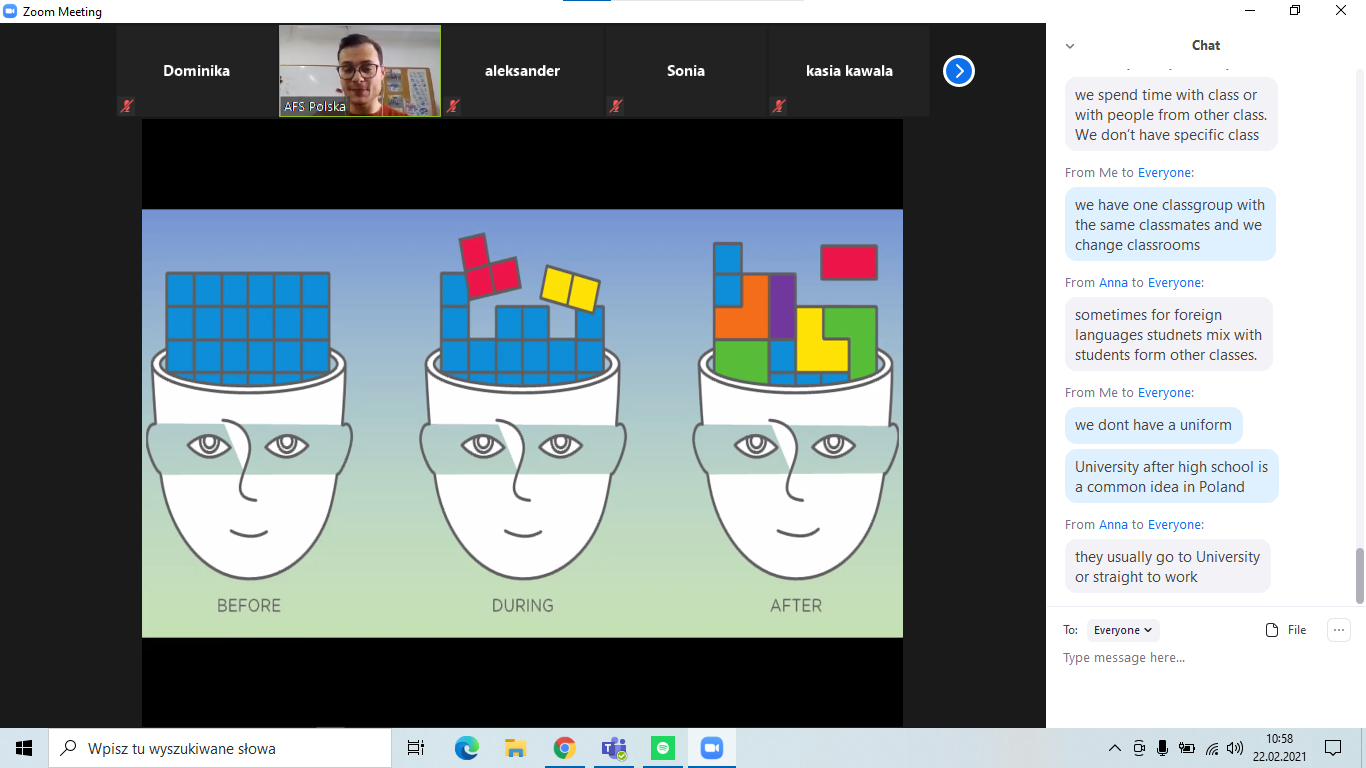The image size is (1366, 768).
Task: Attach a file in chat
Action: pos(1286,630)
